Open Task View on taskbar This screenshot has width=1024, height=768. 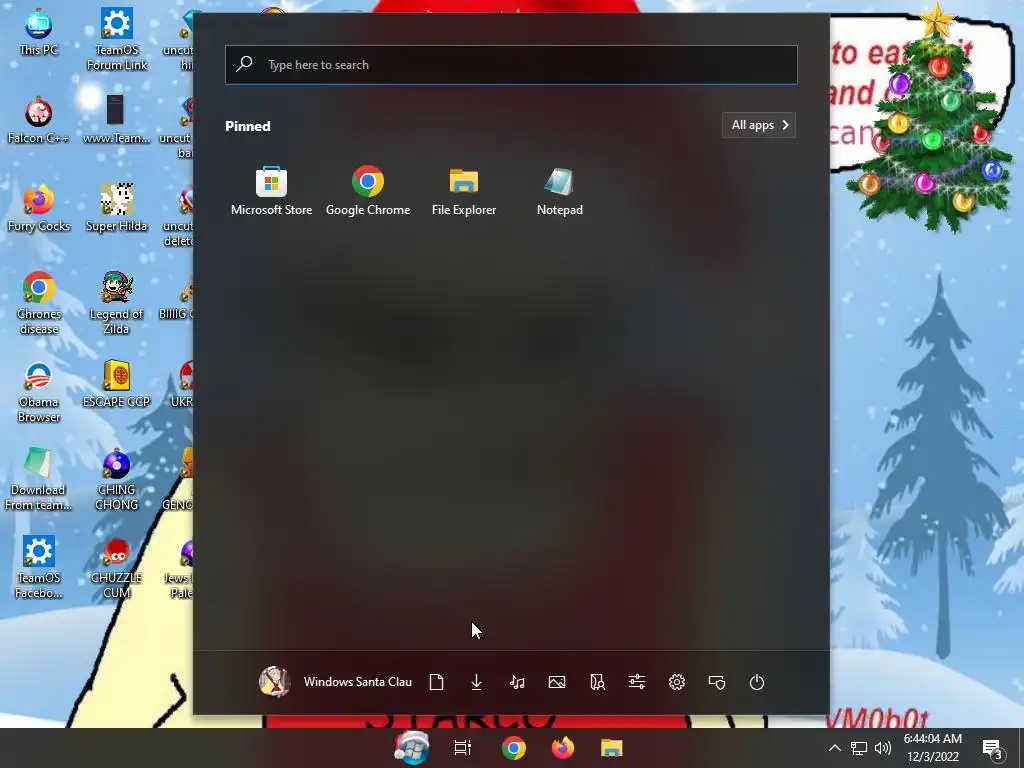click(463, 748)
